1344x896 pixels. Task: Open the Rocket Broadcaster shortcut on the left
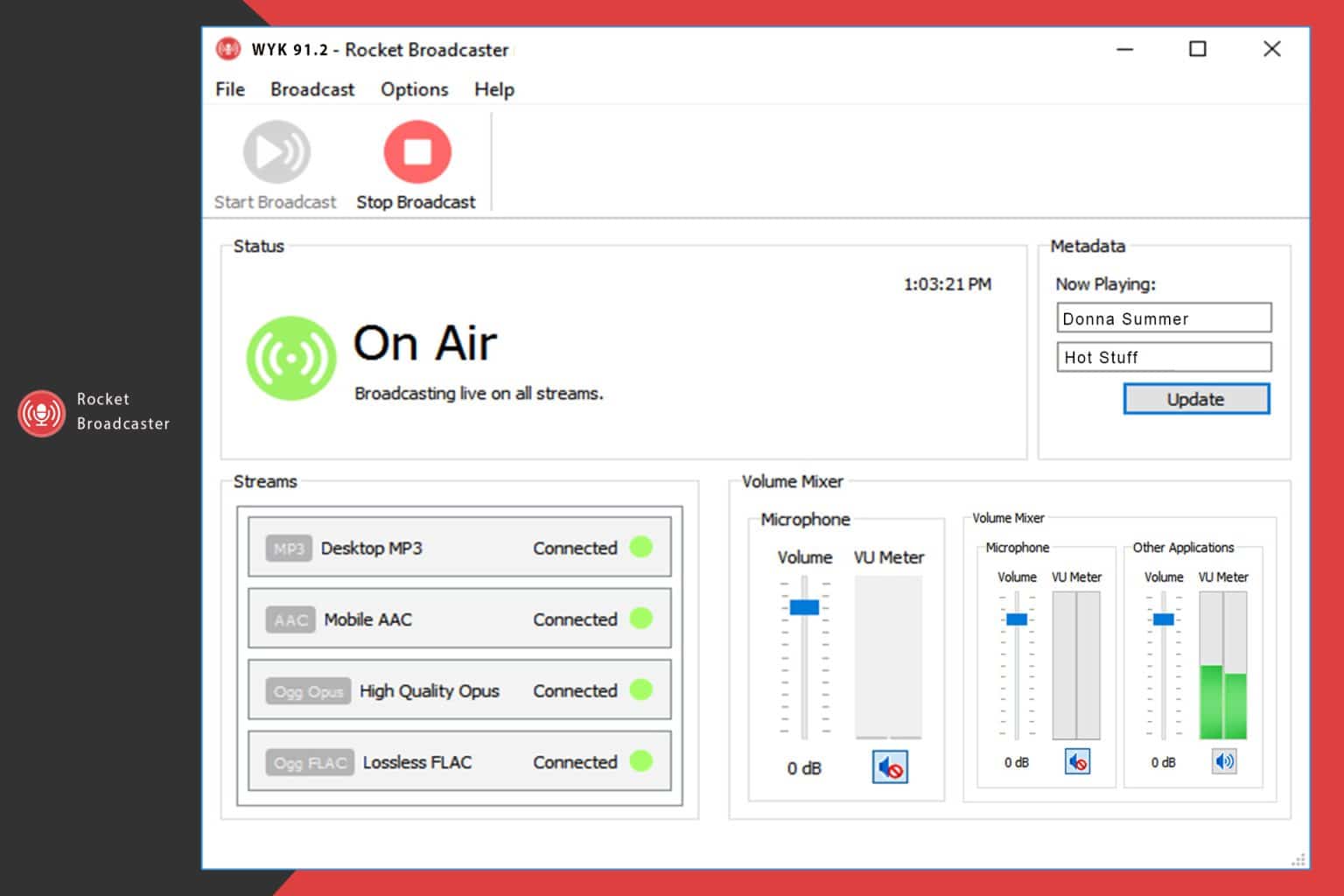tap(41, 412)
